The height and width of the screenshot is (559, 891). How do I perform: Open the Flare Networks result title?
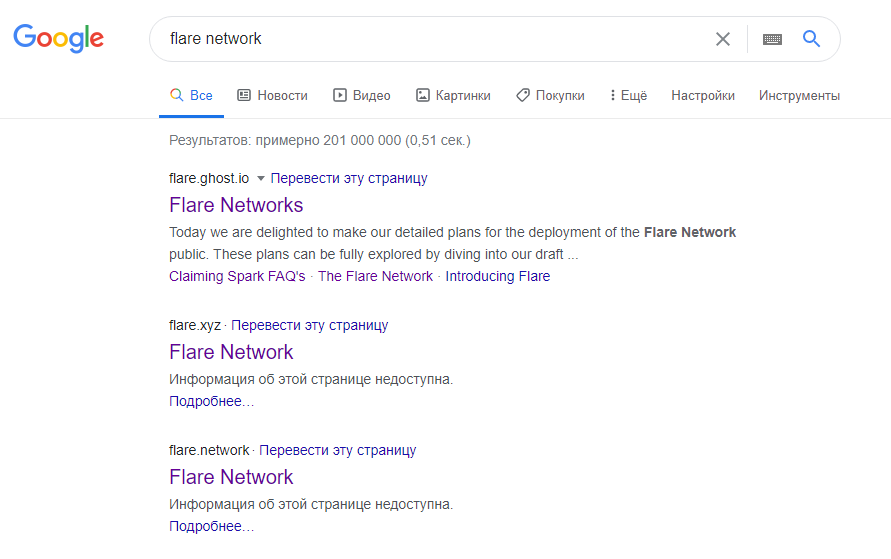pyautogui.click(x=236, y=205)
